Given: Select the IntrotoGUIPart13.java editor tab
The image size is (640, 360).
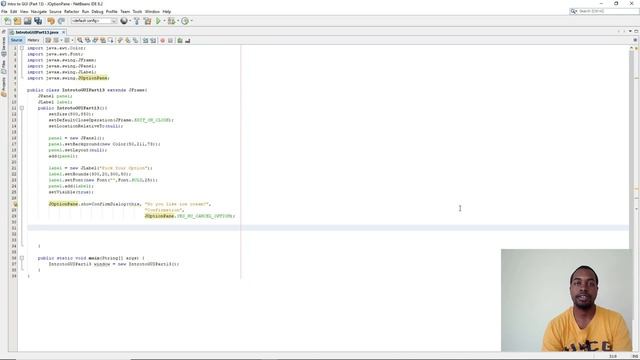Looking at the screenshot, I should pyautogui.click(x=37, y=32).
